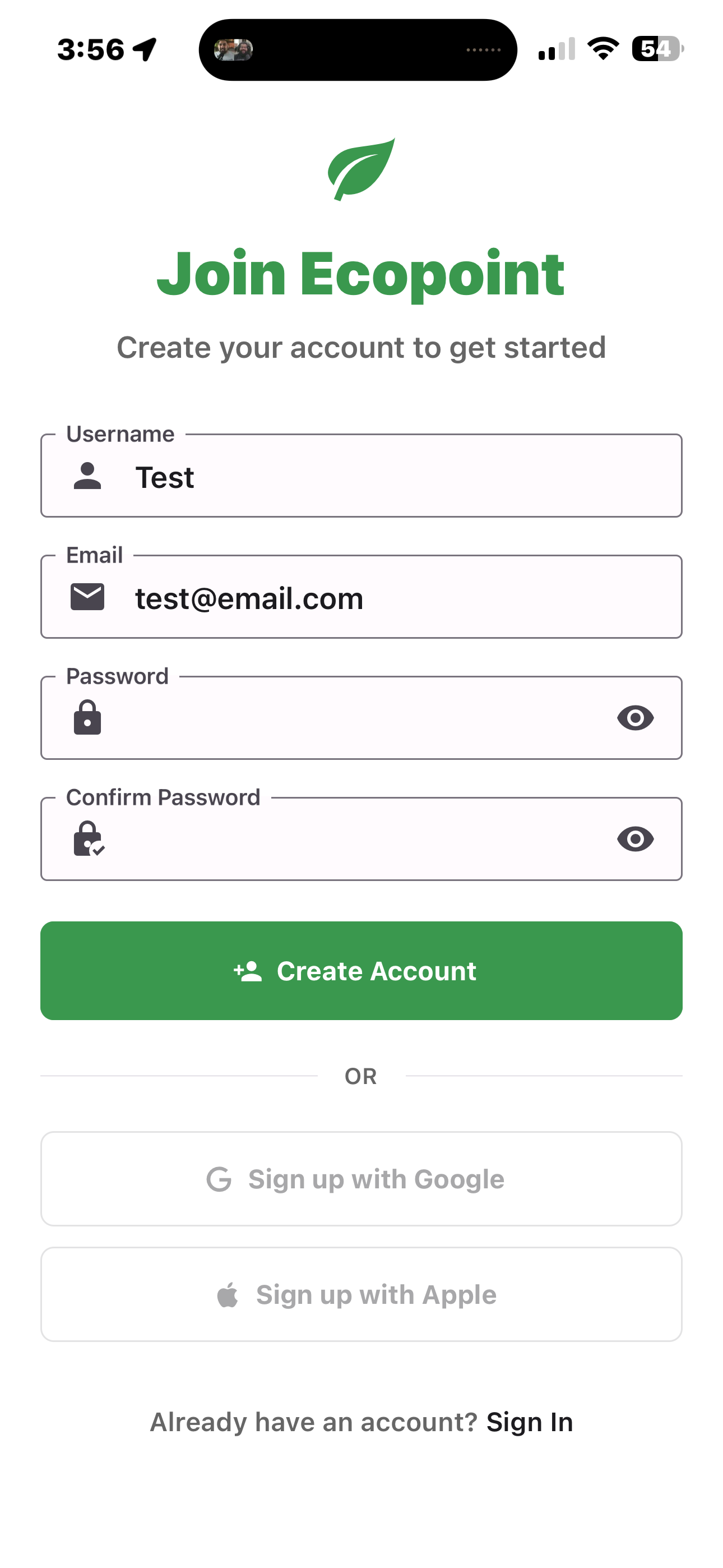Focus the Confirm Password input
Image resolution: width=723 pixels, height=1568 pixels.
click(353, 840)
